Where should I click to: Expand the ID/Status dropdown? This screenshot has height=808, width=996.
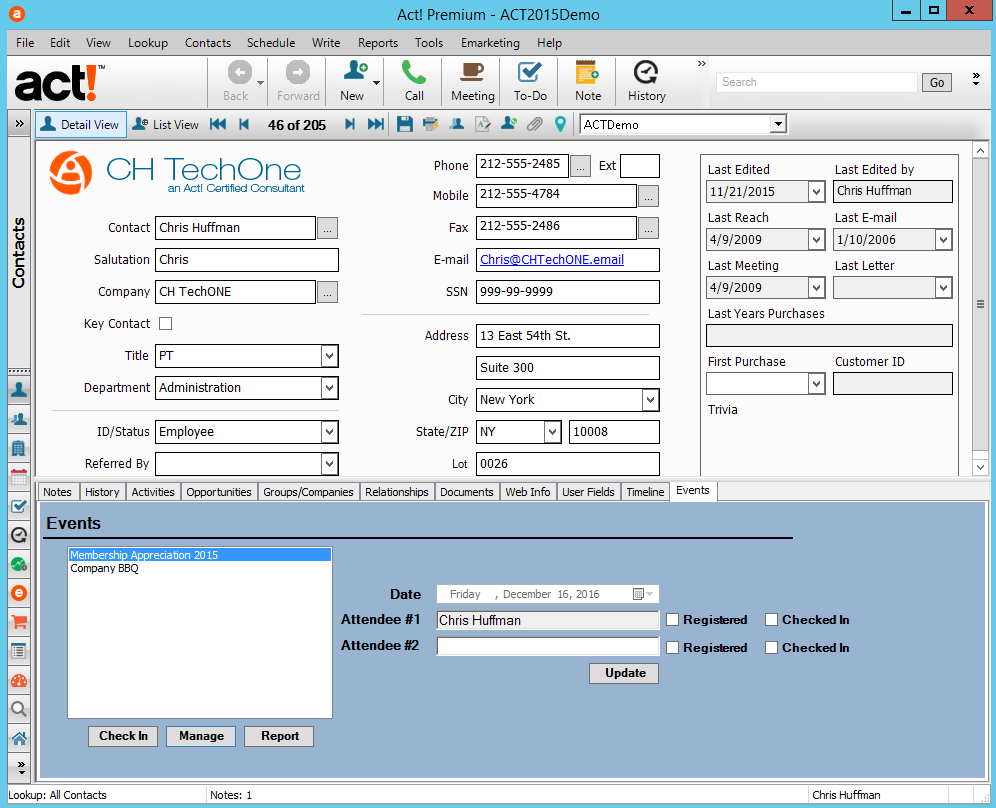(x=329, y=432)
